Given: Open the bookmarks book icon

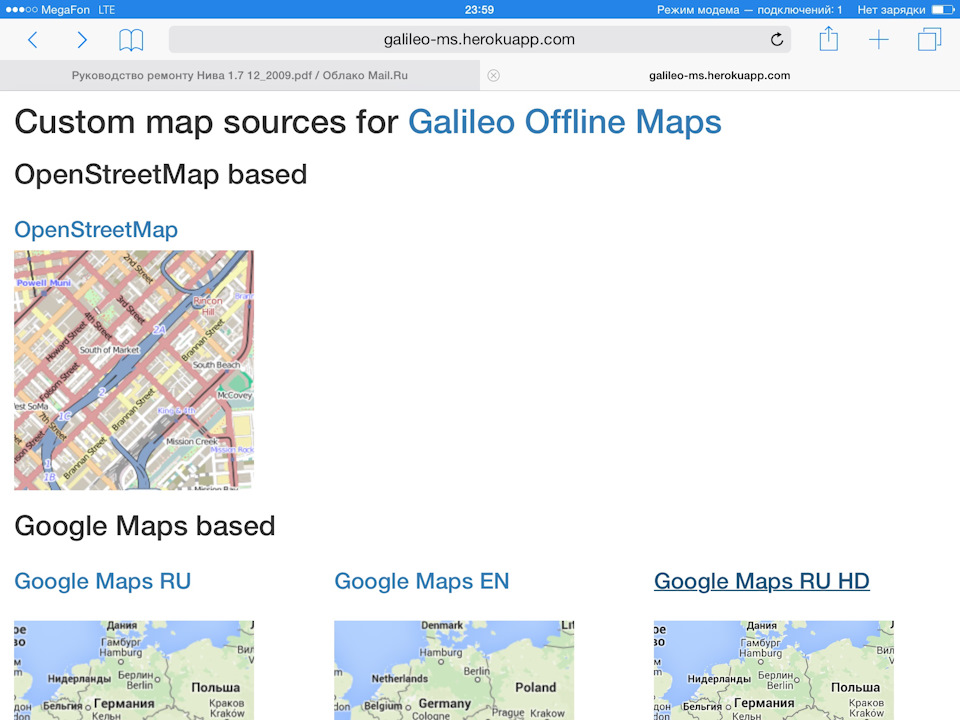Looking at the screenshot, I should coord(131,40).
